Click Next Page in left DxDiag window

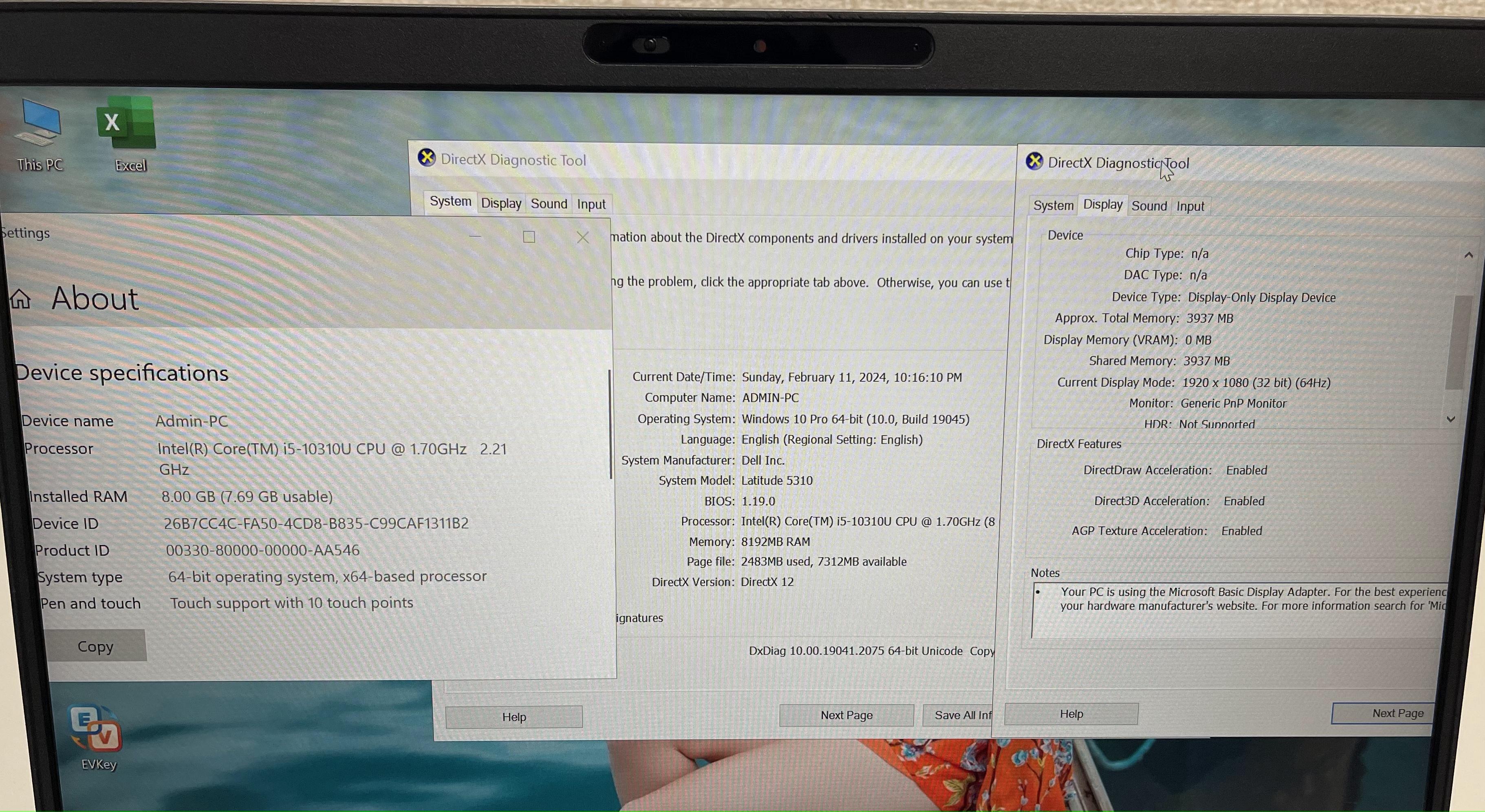(x=846, y=715)
